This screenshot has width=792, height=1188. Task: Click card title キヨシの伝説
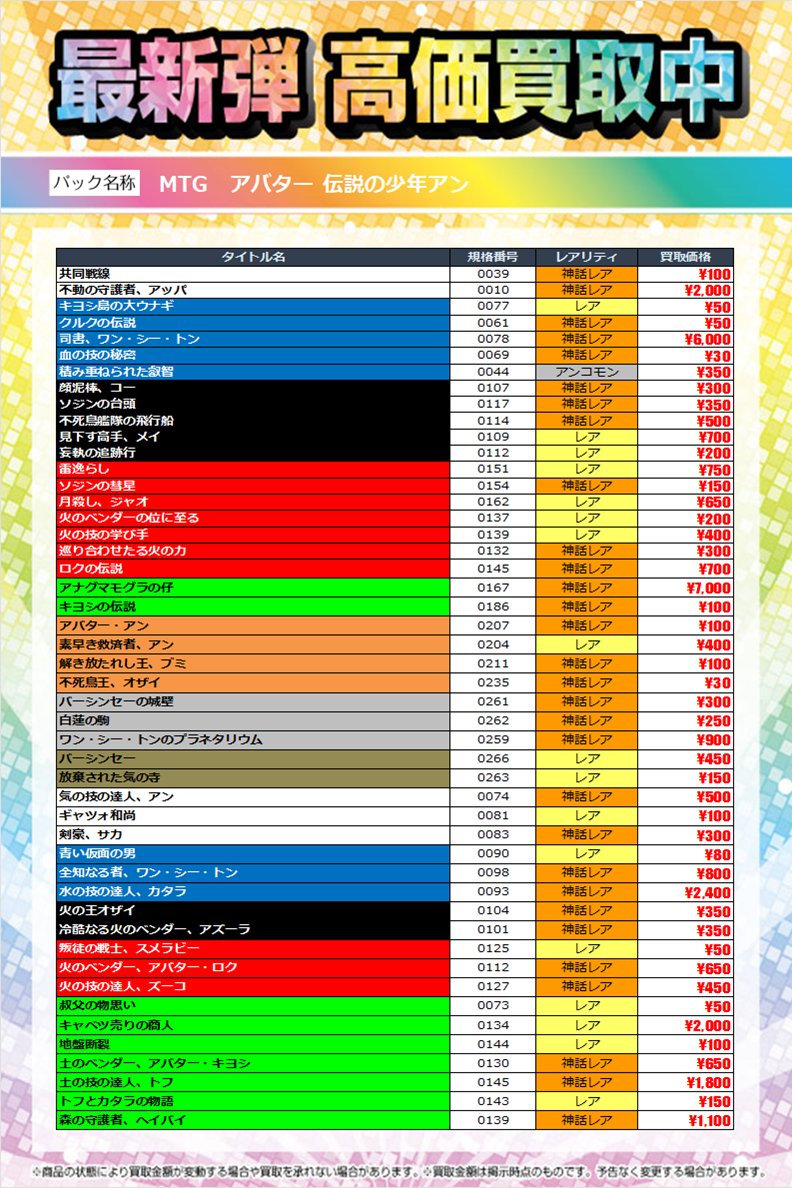click(98, 606)
